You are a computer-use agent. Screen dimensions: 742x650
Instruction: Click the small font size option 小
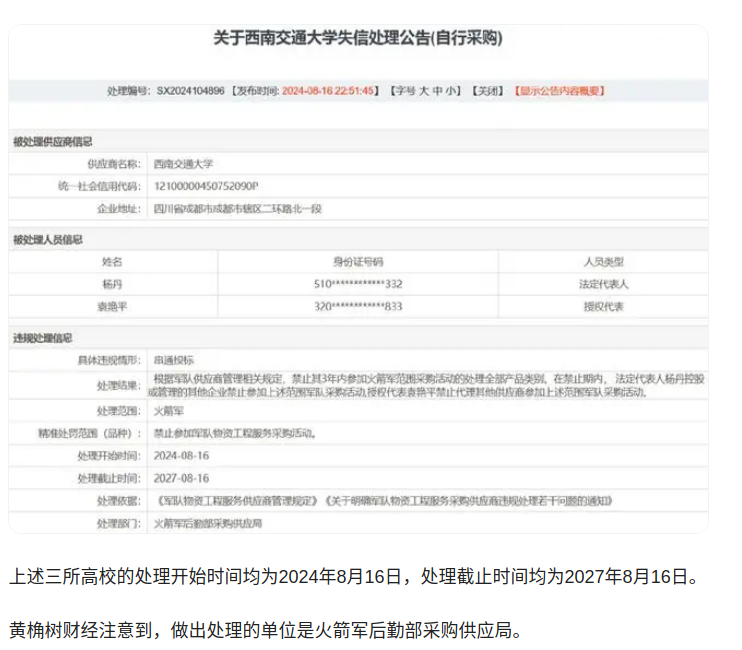point(450,91)
